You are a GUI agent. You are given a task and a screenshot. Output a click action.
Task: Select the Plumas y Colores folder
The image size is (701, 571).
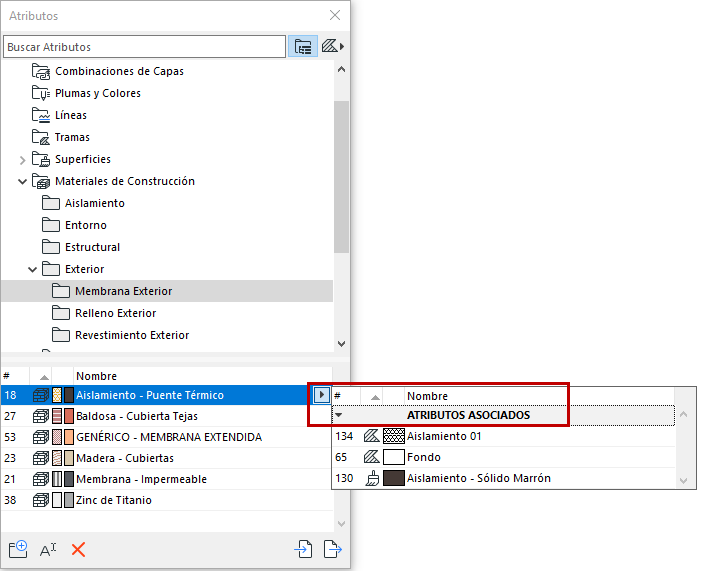pyautogui.click(x=97, y=93)
